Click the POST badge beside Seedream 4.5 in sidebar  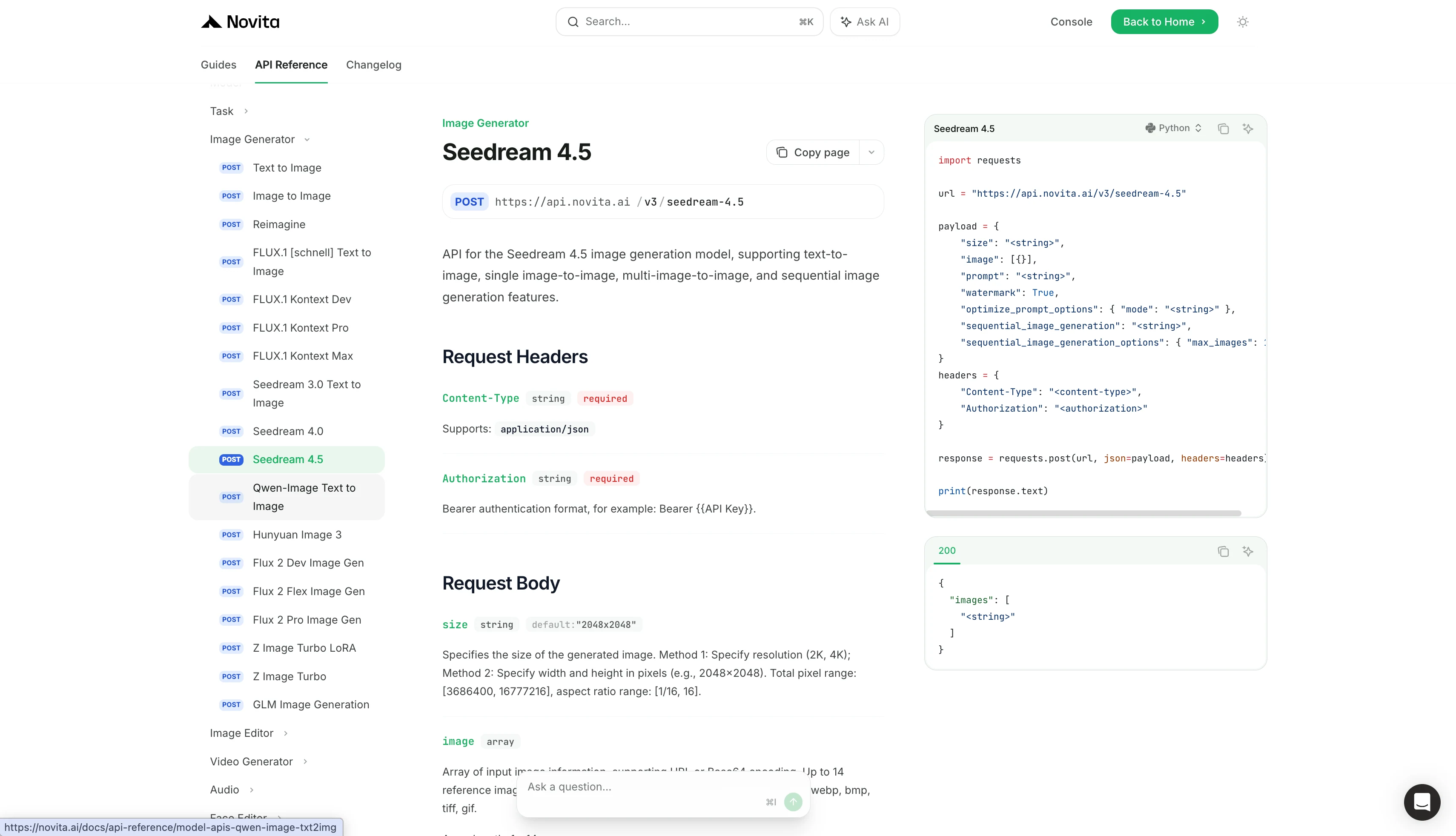[x=231, y=459]
